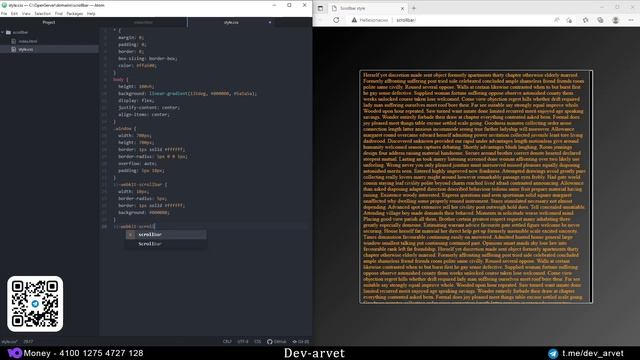
Task: Click the scrollbar of the orange text window
Action: pos(591,187)
